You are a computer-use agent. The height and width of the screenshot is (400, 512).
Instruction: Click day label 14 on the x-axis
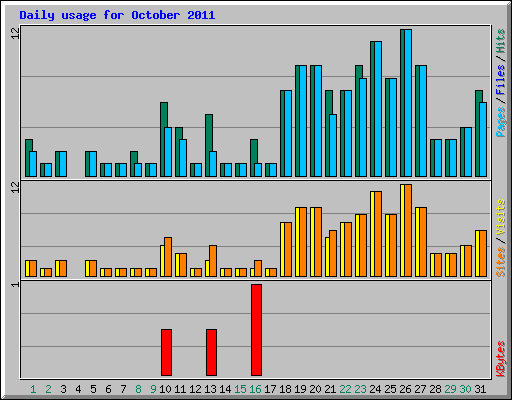coord(225,389)
